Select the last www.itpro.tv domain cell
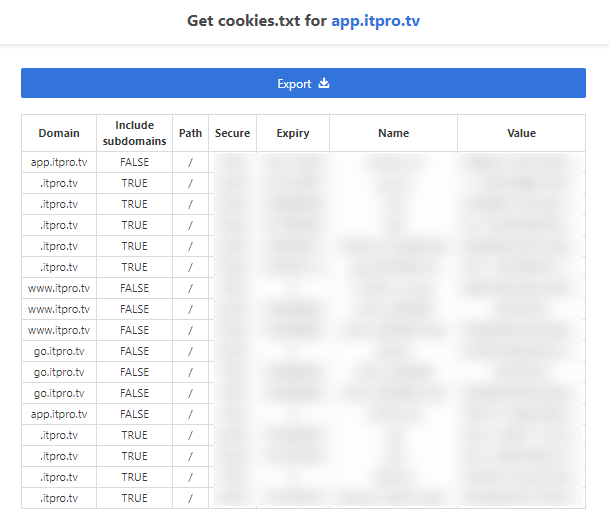609x531 pixels. tap(59, 330)
